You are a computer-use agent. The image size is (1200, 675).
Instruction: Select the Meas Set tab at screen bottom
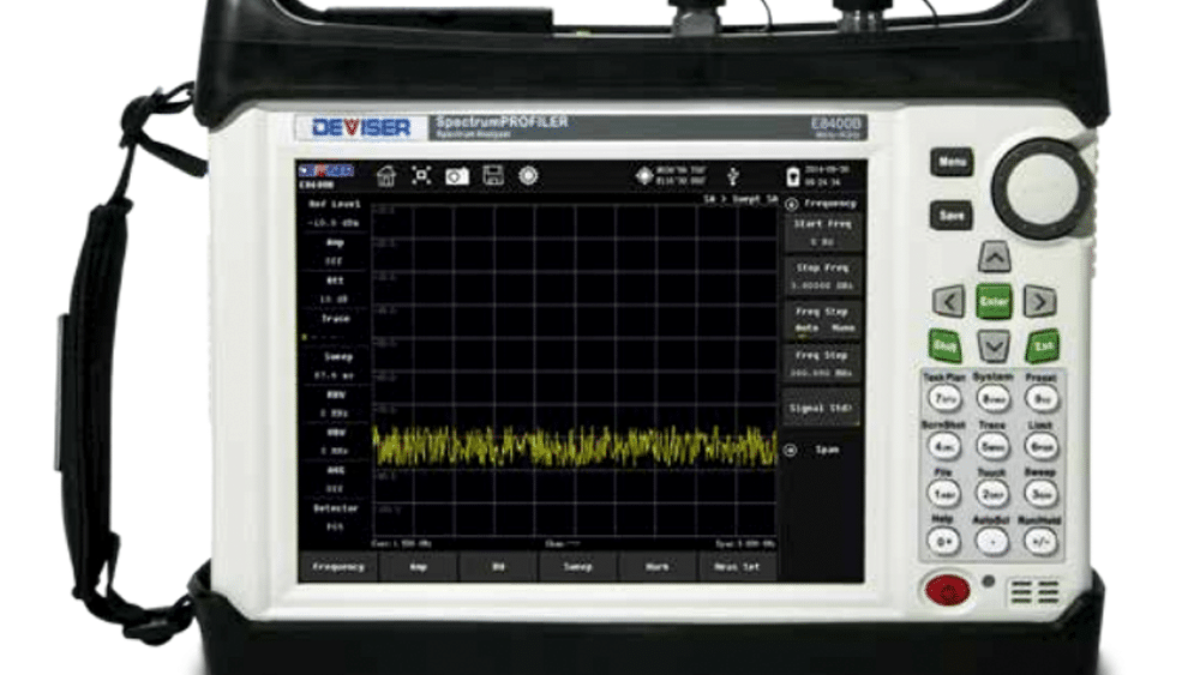click(x=738, y=566)
